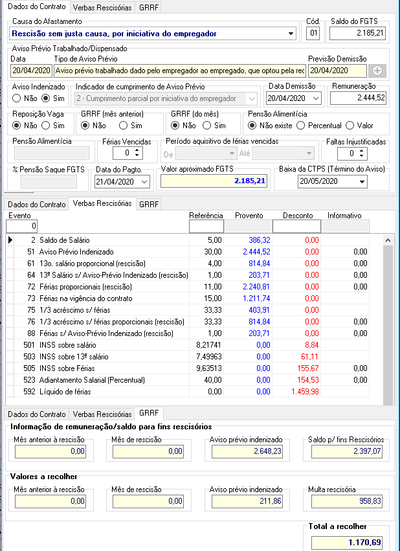Select 13o. salário proporcional (rescisão) row
The height and width of the screenshot is (551, 400).
pos(188,263)
